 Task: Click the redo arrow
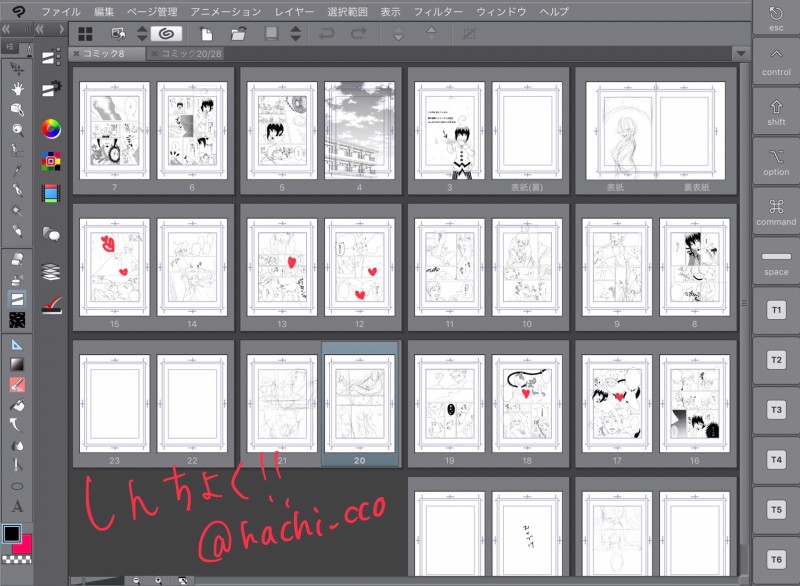[x=359, y=34]
